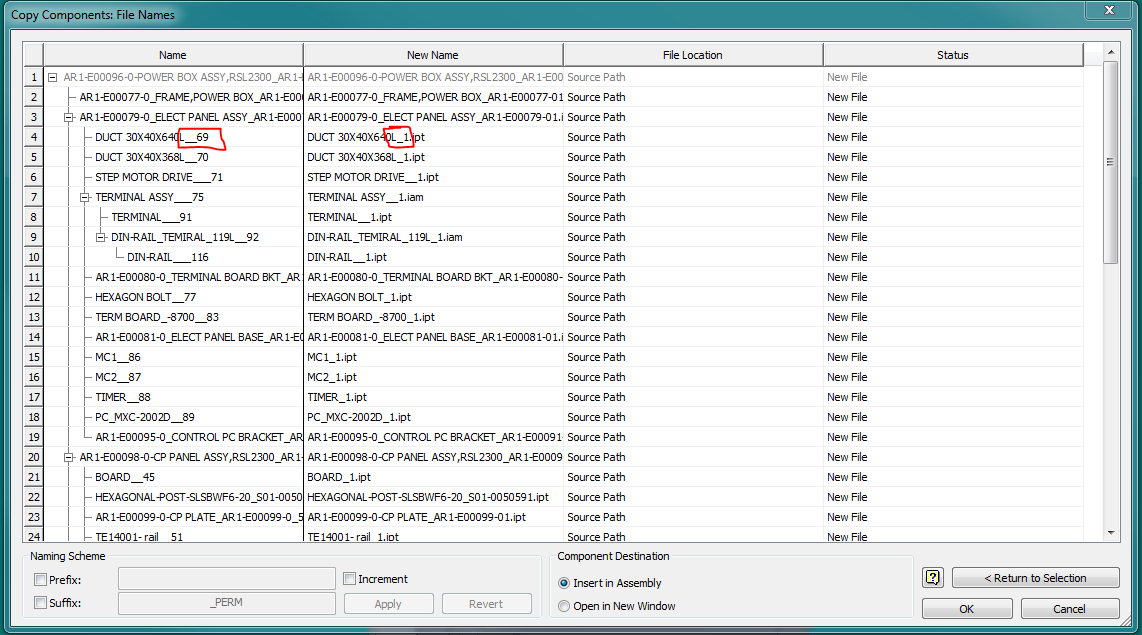The width and height of the screenshot is (1142, 635).
Task: Select the DUCT 30X40X368L__70 tree row
Action: 150,156
